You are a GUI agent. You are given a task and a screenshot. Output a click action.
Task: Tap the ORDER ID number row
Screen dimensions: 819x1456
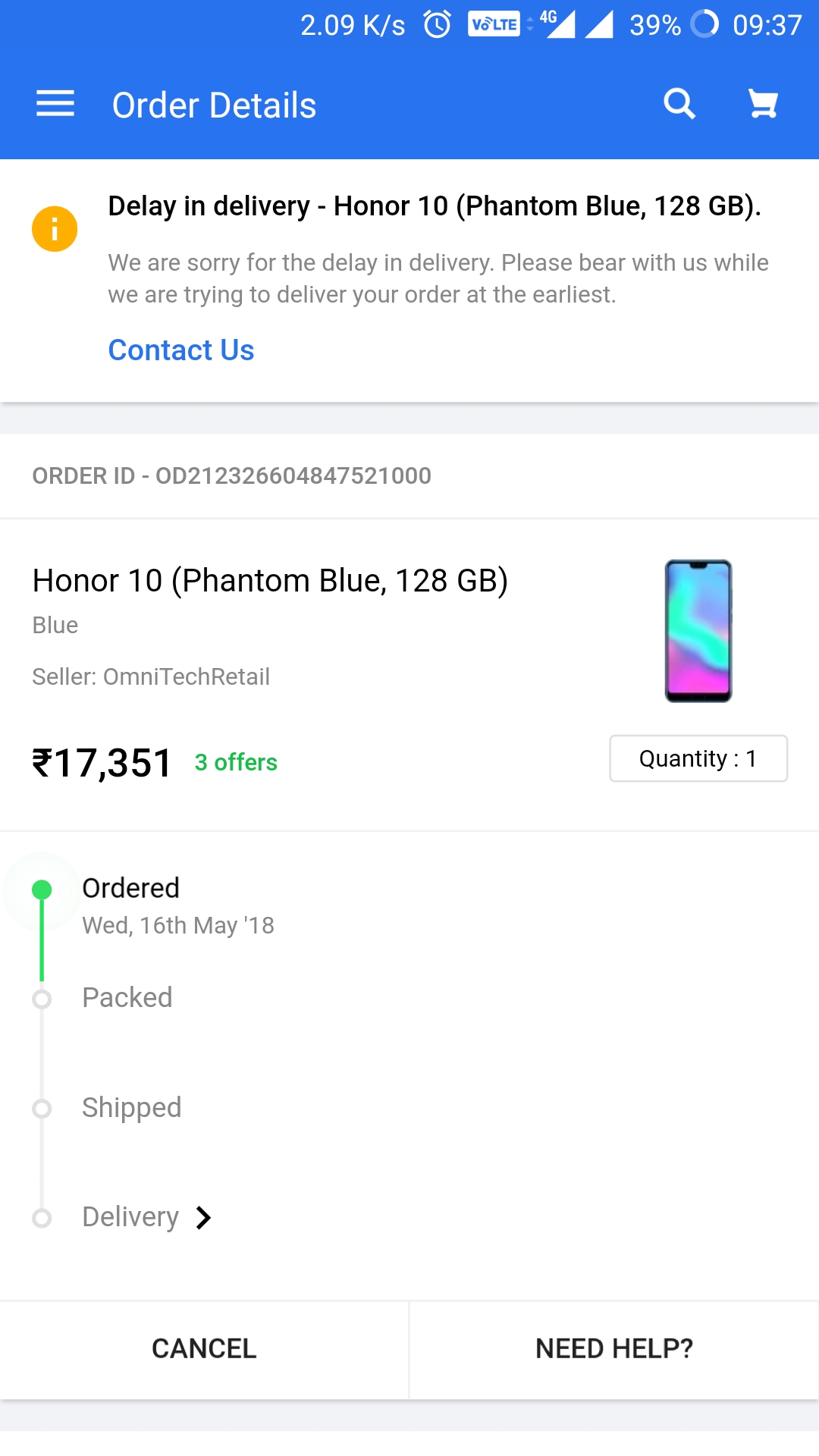(232, 475)
